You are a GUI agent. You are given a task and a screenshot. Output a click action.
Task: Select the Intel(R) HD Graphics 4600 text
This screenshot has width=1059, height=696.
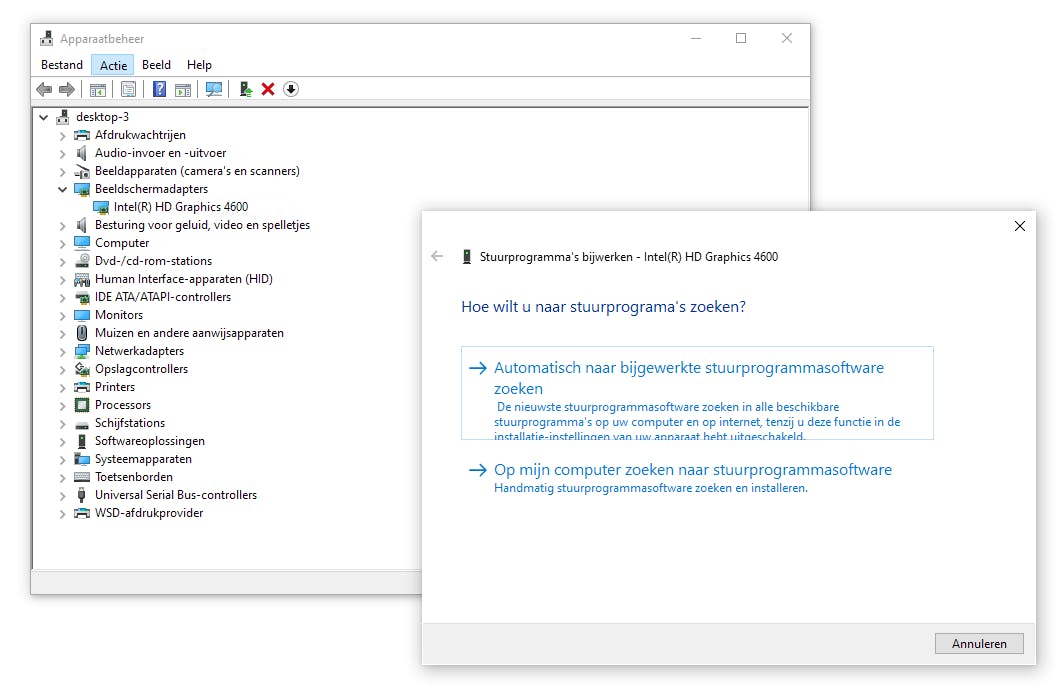point(180,207)
